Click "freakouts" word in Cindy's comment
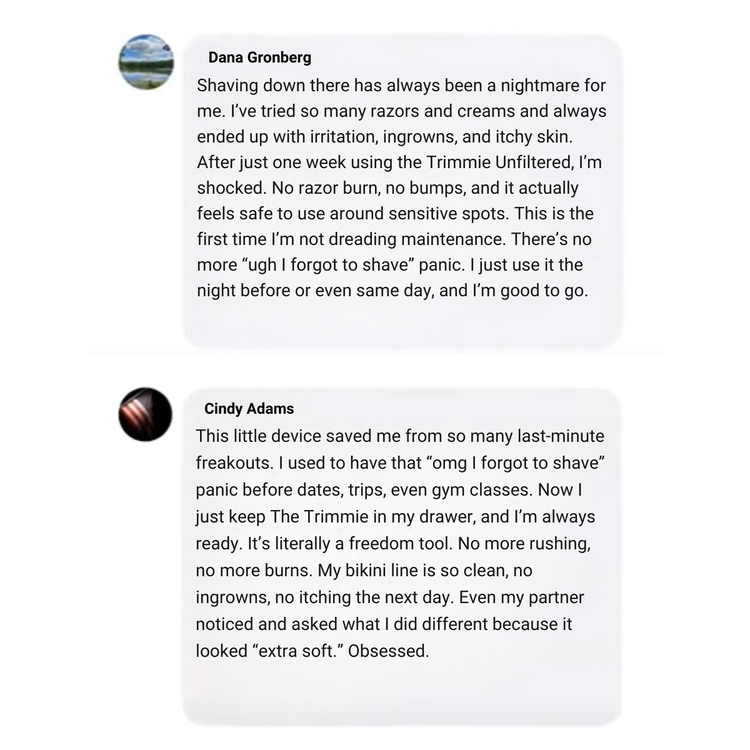The width and height of the screenshot is (750, 750). coord(237,463)
